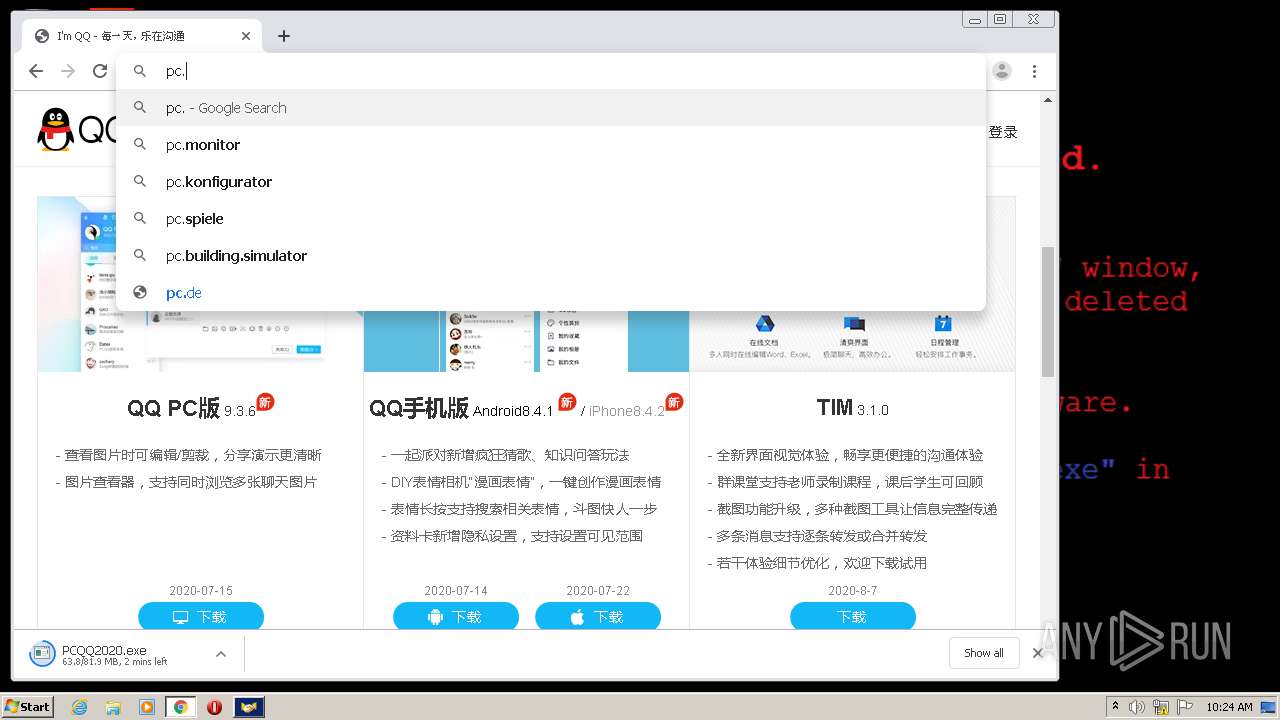Click the 登录 login link
The width and height of the screenshot is (1280, 720).
[x=1003, y=132]
